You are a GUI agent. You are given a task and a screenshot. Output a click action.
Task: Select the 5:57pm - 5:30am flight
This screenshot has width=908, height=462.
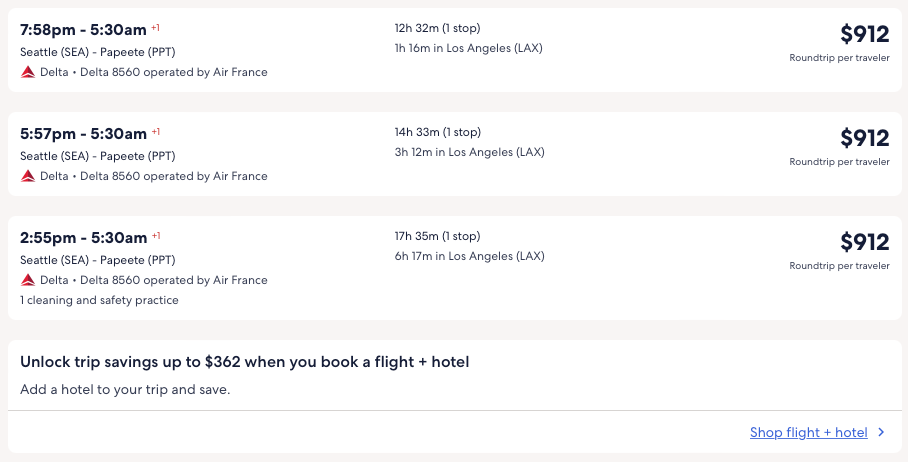coord(84,133)
